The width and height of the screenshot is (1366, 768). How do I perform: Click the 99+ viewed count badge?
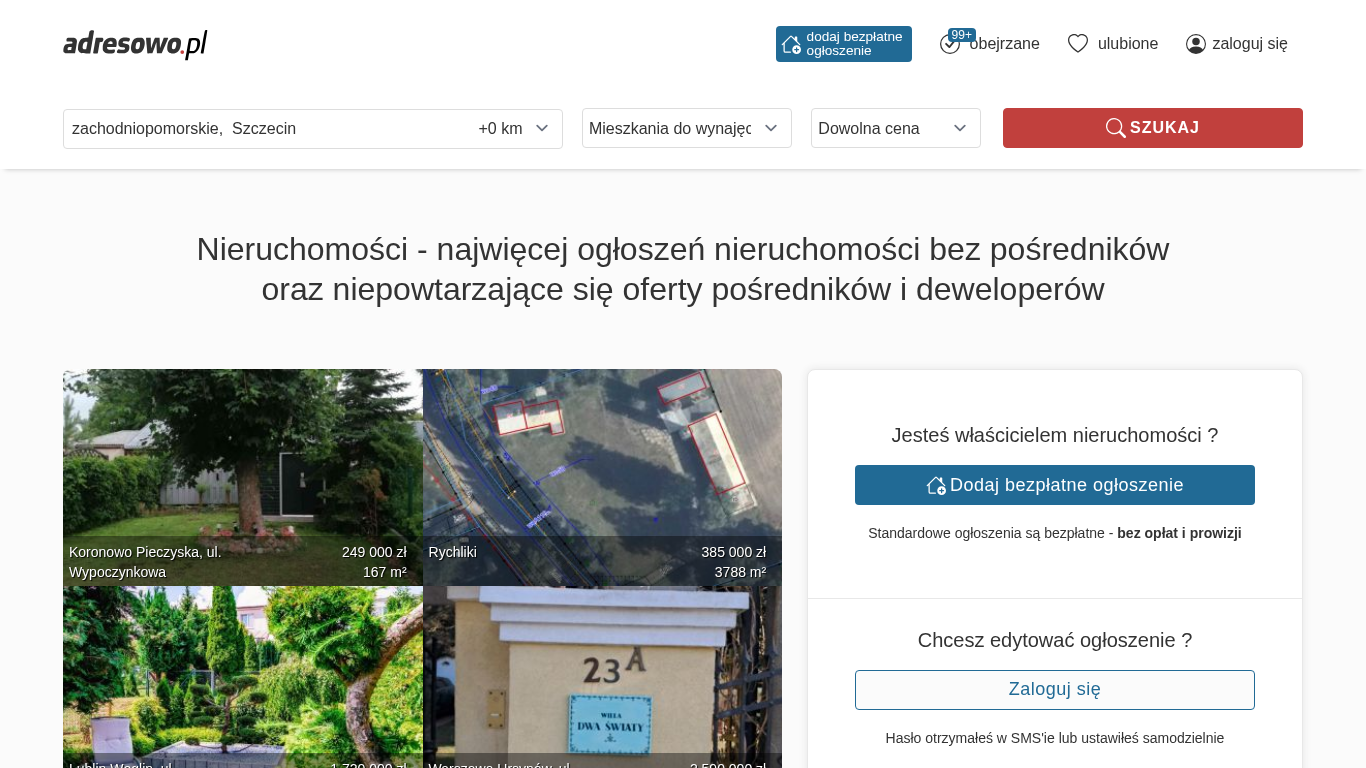961,35
